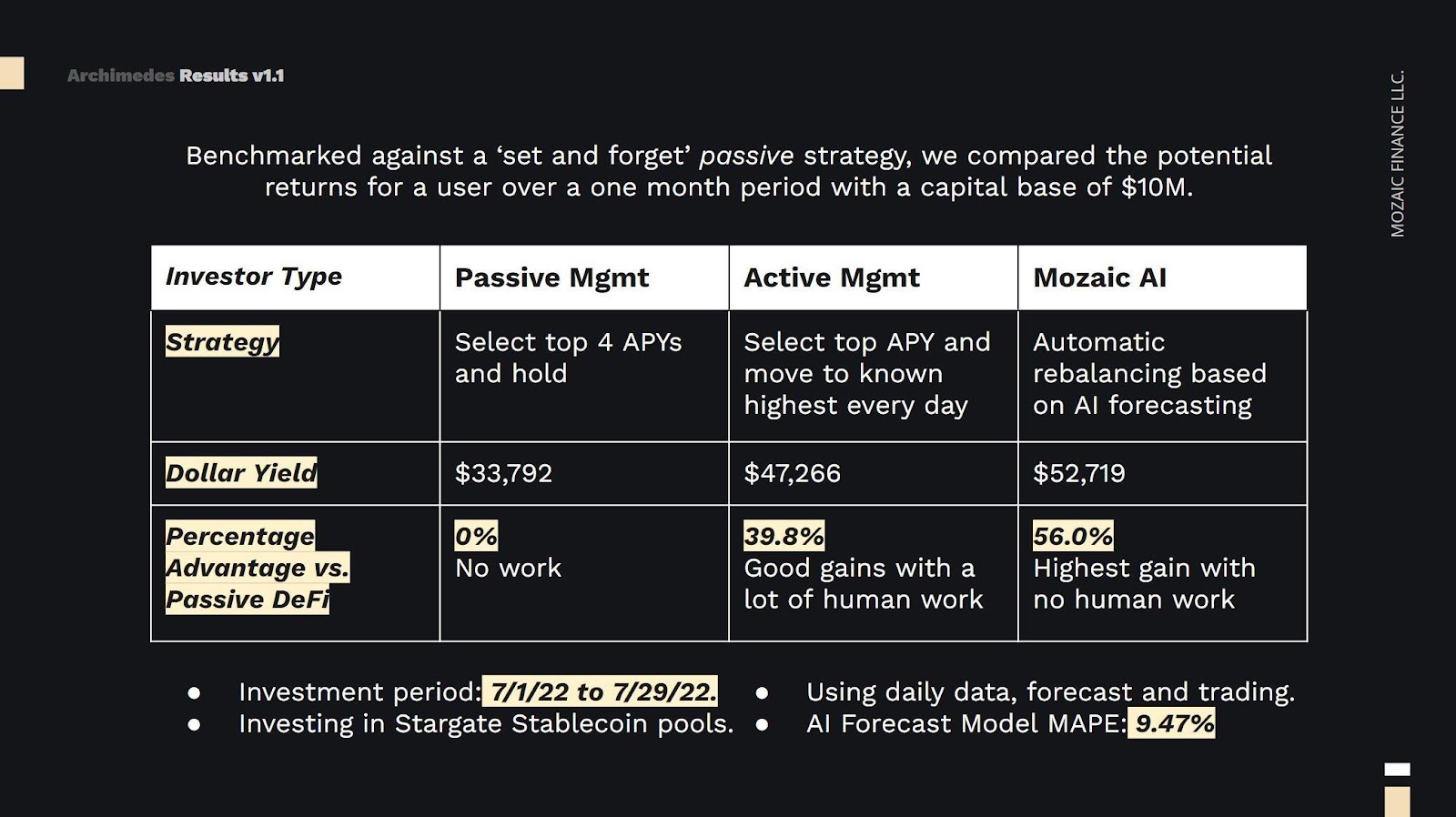This screenshot has height=817, width=1456.
Task: Click the $33,792 dollar yield value
Action: click(503, 473)
